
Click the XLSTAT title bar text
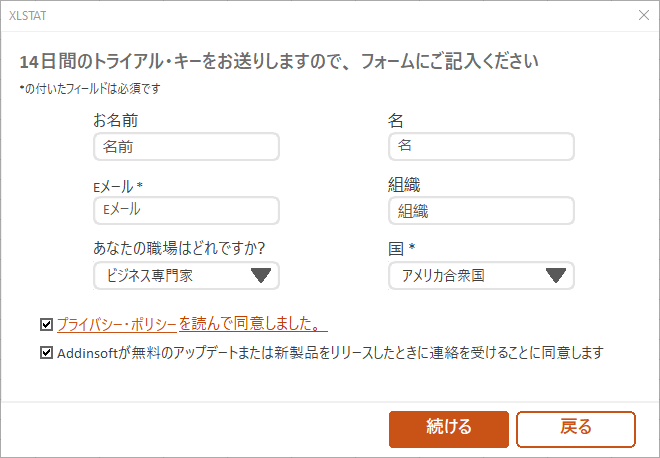[x=27, y=15]
